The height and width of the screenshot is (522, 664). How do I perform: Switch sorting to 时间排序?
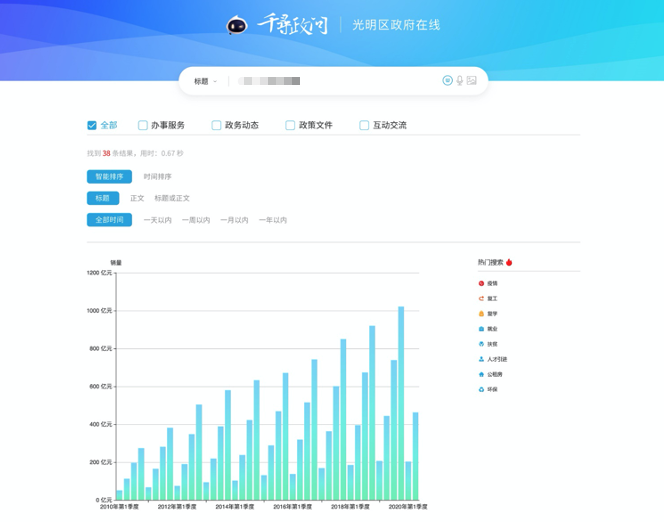click(x=157, y=177)
